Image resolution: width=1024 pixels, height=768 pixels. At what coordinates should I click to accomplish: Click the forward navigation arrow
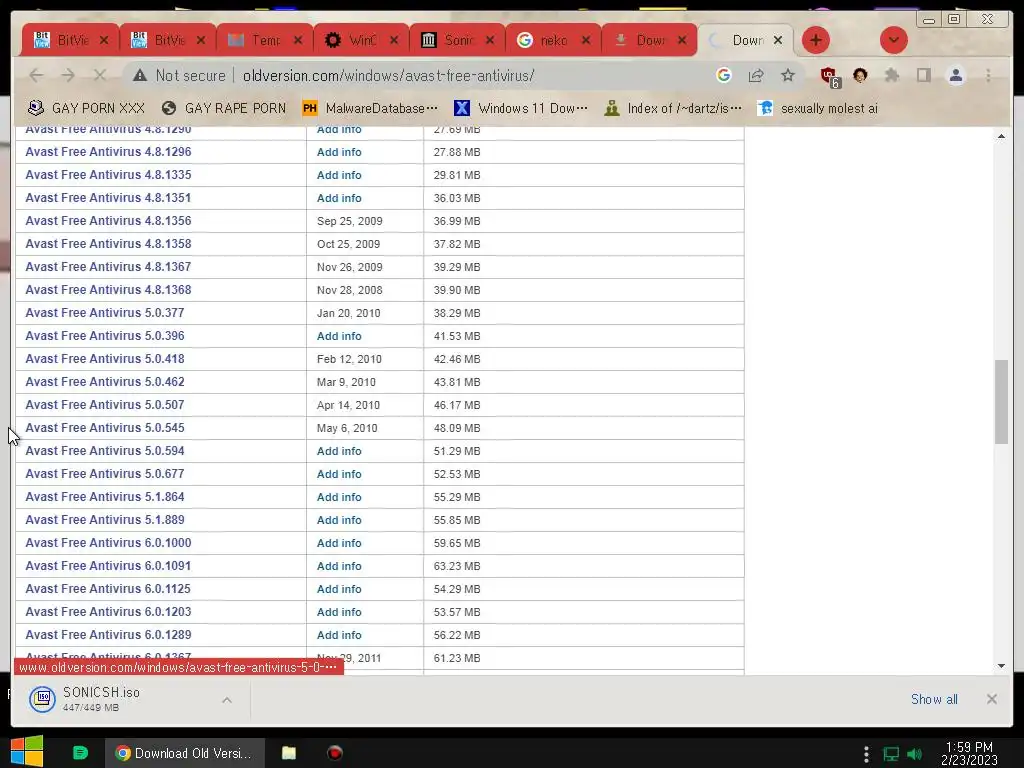click(68, 76)
